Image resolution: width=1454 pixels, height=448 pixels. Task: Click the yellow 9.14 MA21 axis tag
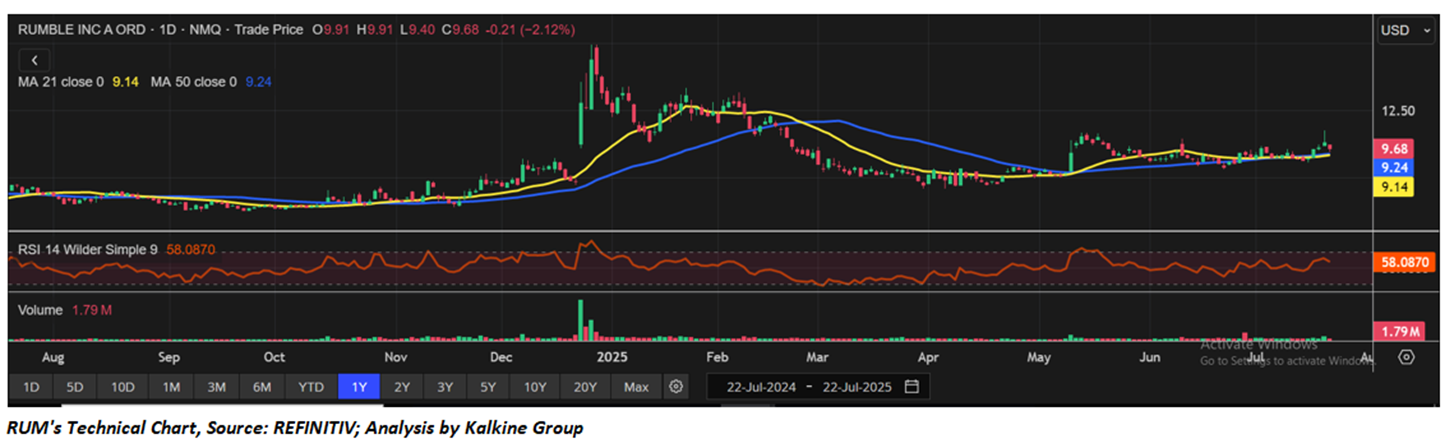point(1394,186)
